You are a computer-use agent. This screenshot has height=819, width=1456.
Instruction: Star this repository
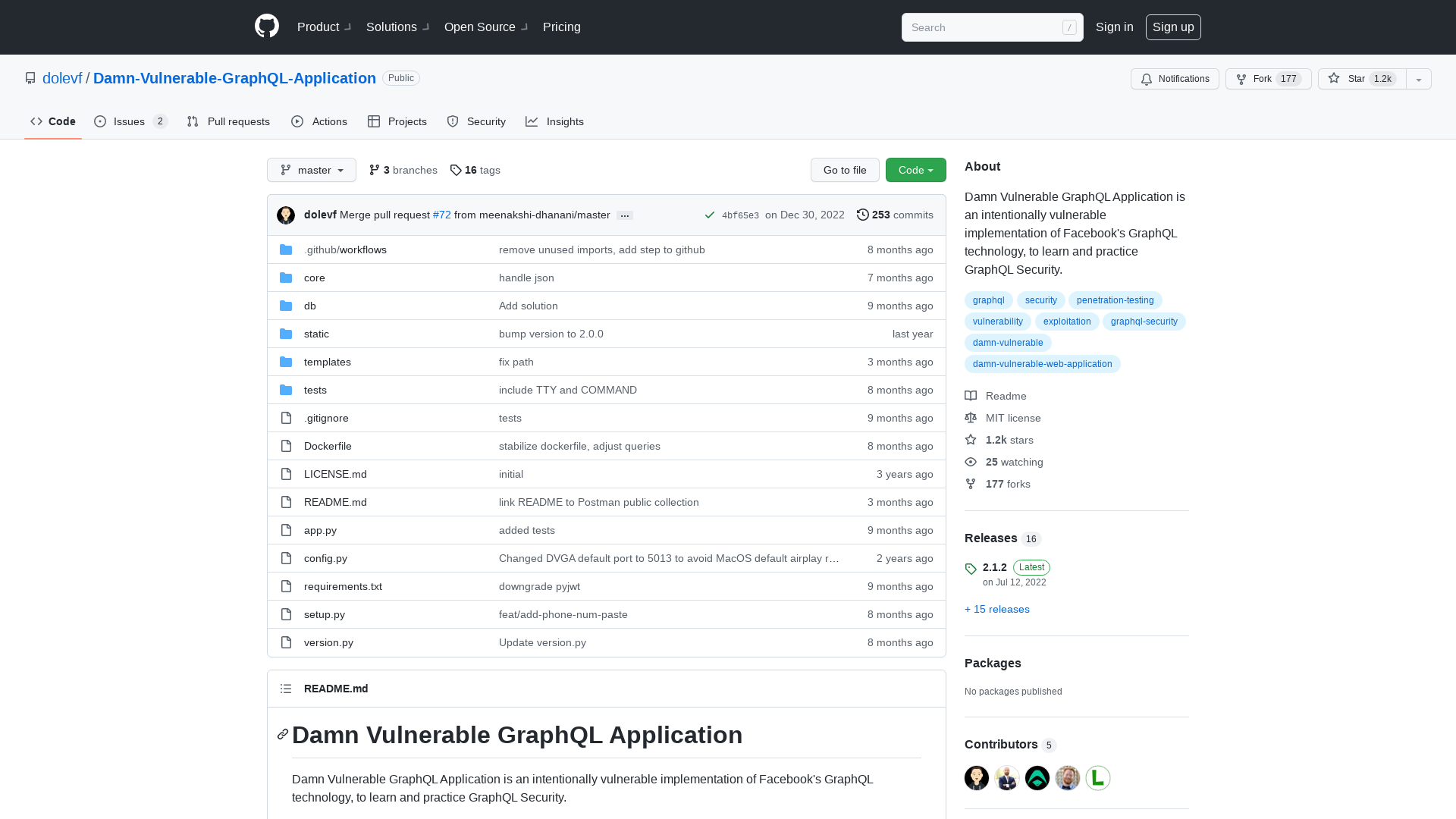tap(1362, 79)
